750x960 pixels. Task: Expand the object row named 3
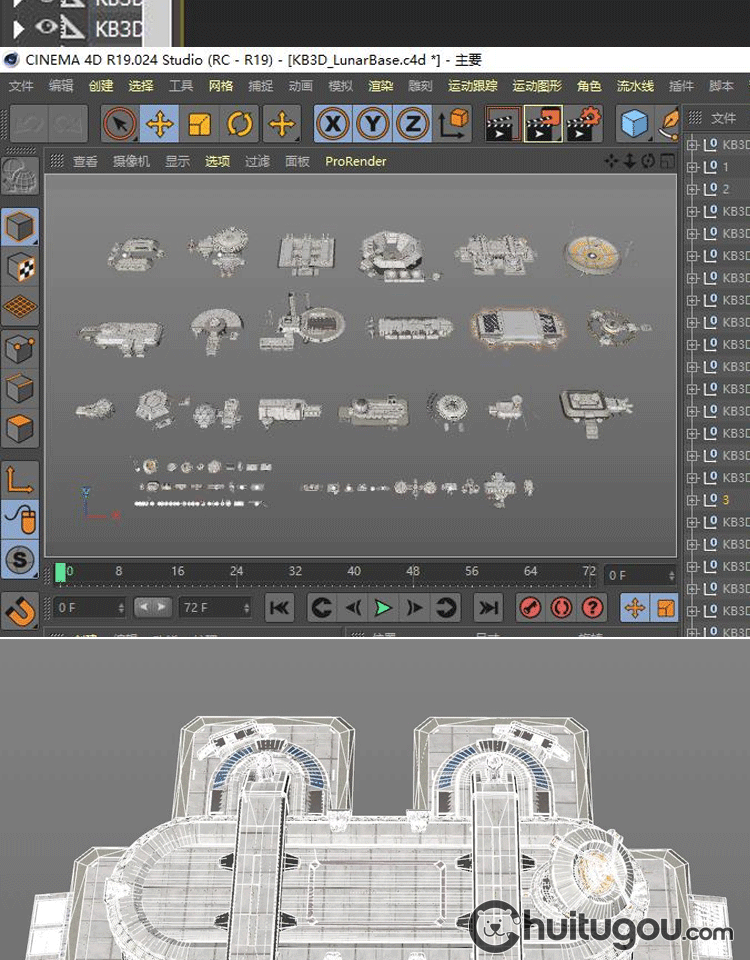coord(692,500)
